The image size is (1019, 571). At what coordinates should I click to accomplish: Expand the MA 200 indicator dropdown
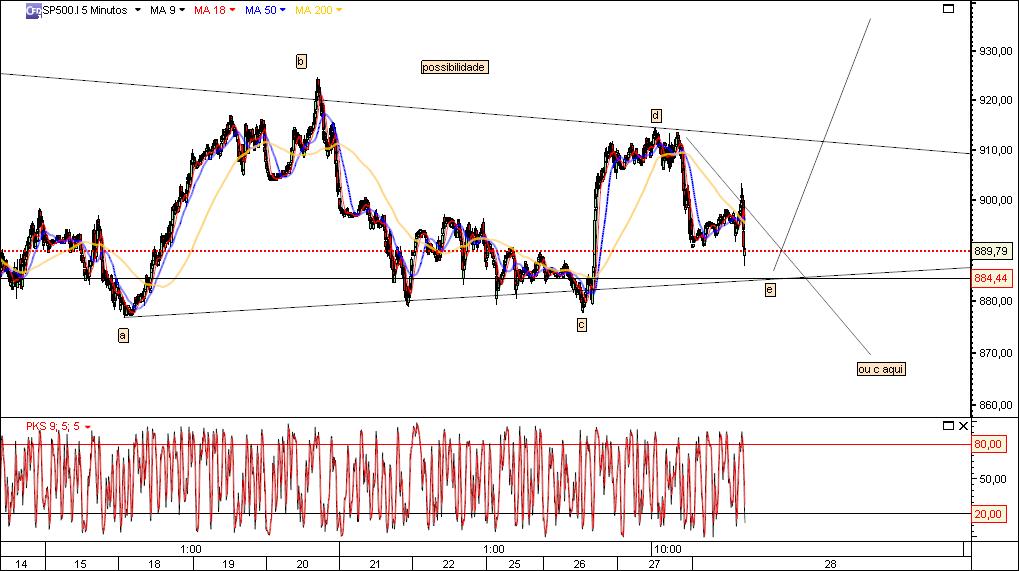pyautogui.click(x=339, y=10)
